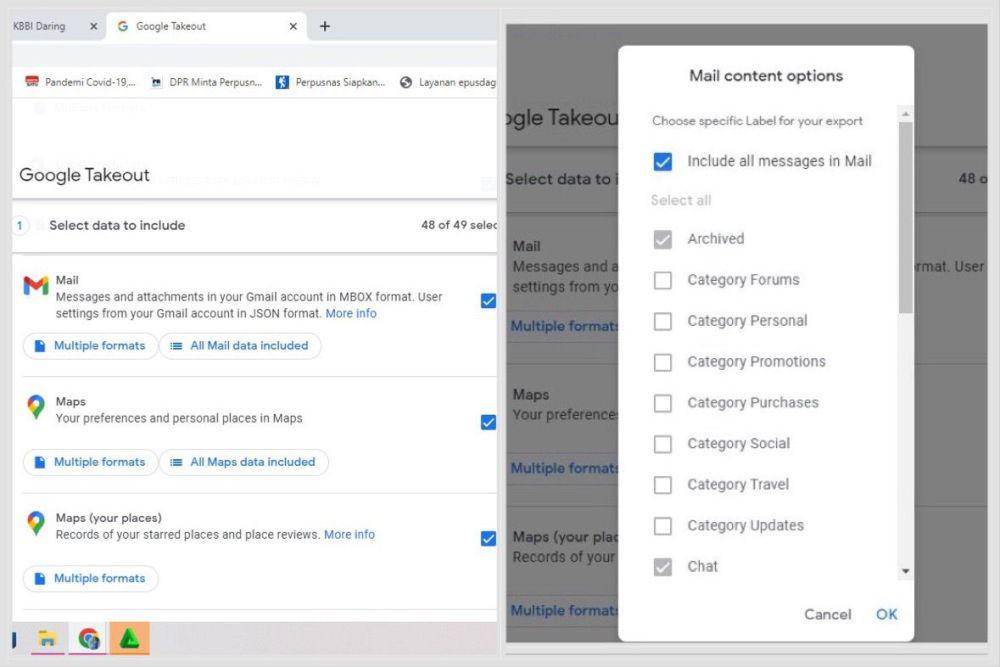Open File Explorer from the taskbar
The image size is (1000, 667).
pos(47,638)
